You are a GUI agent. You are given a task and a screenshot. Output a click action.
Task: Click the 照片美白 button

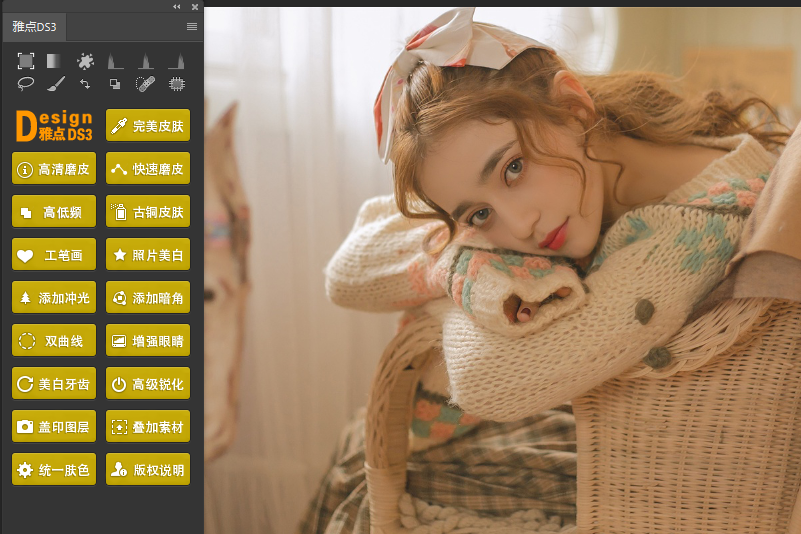pyautogui.click(x=148, y=254)
